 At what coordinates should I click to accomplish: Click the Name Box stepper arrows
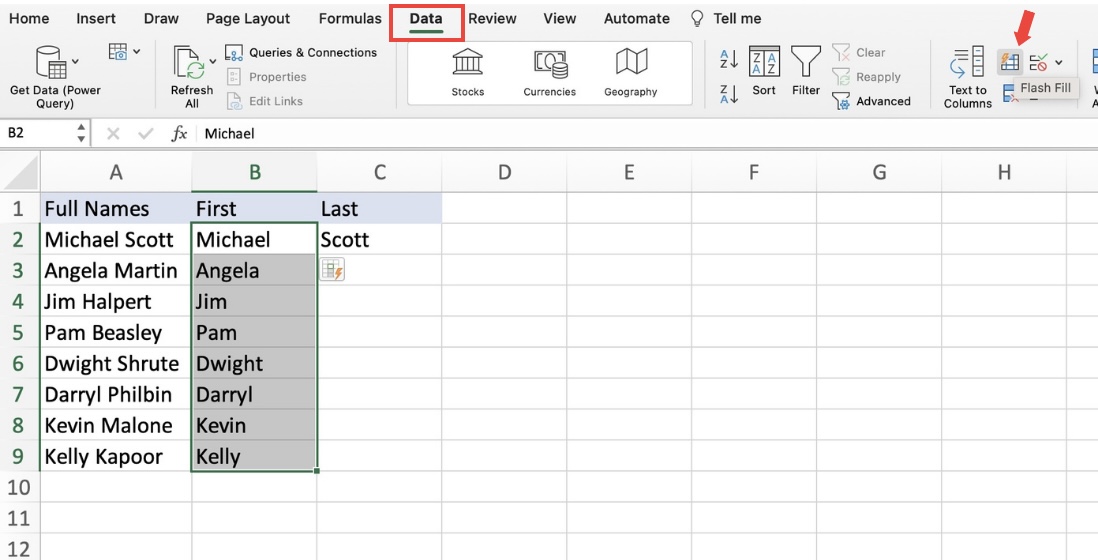(81, 133)
